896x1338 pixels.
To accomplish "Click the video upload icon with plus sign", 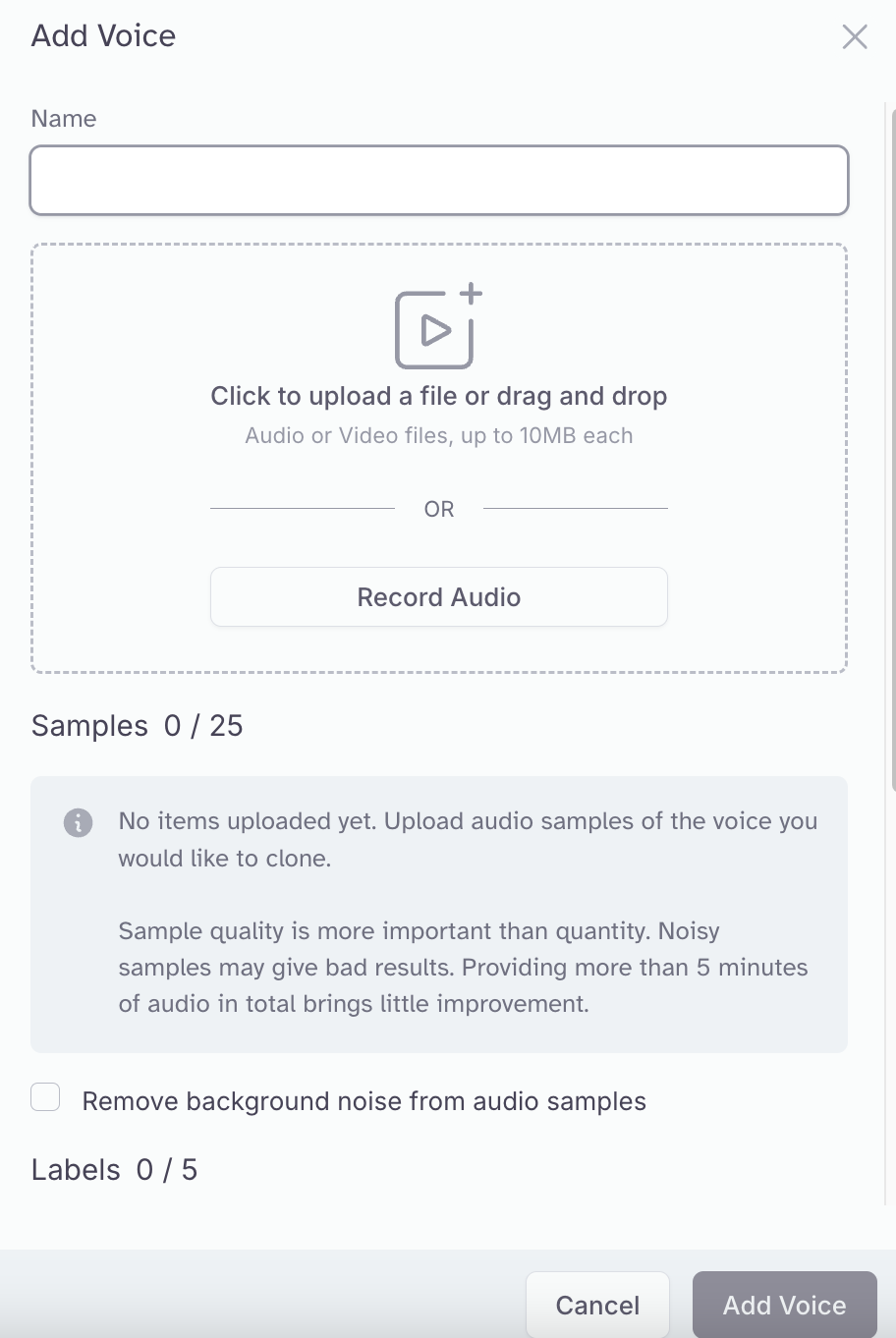I will (438, 326).
